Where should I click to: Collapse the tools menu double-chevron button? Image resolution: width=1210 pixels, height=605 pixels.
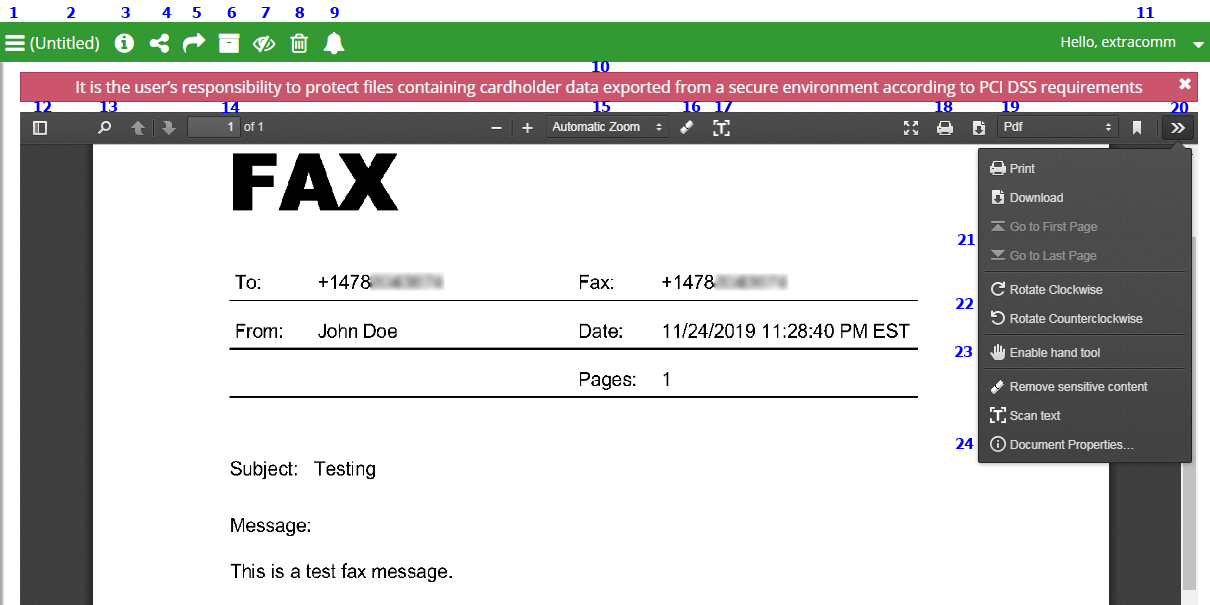[1178, 128]
